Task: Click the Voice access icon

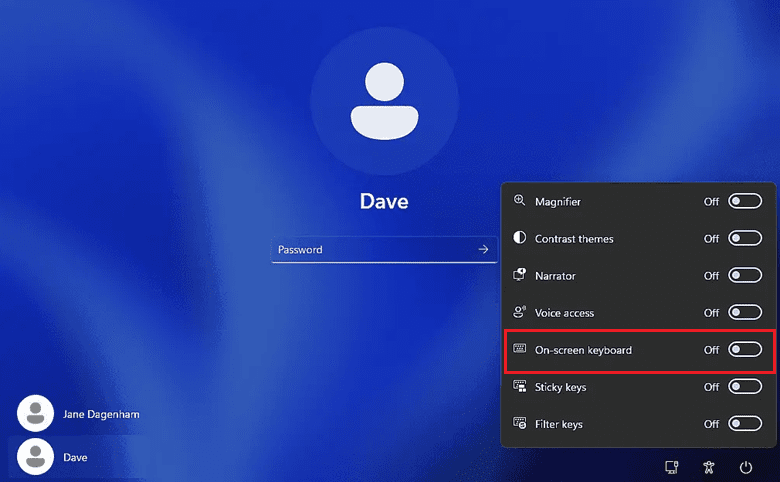Action: [519, 312]
